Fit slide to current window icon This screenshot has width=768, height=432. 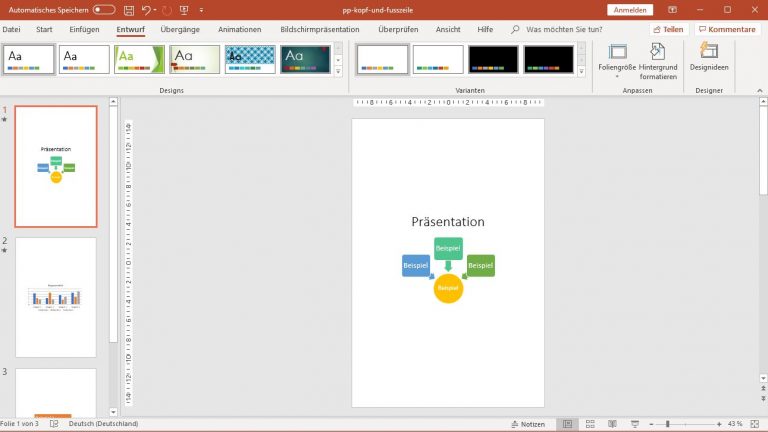click(x=755, y=424)
